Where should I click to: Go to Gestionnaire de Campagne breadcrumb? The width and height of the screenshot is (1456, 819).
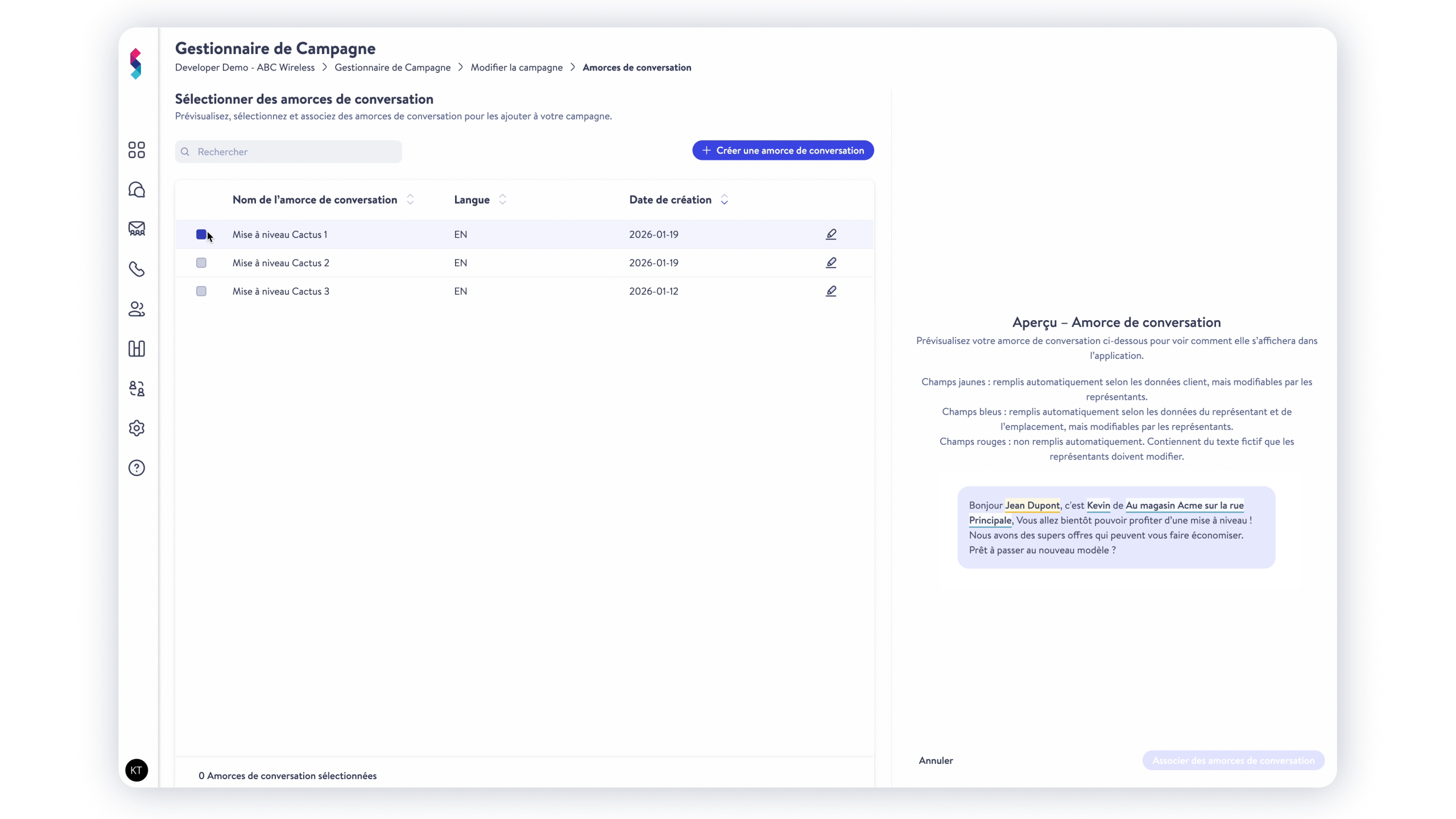392,67
